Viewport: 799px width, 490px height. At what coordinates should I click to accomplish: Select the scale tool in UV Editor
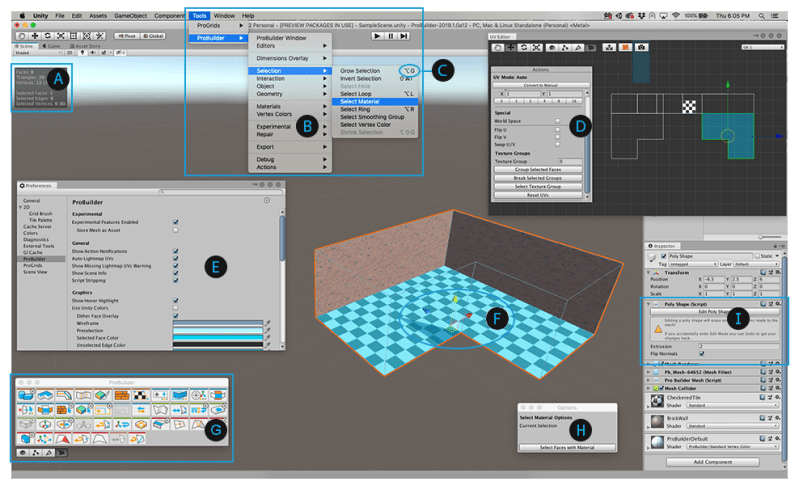(537, 47)
